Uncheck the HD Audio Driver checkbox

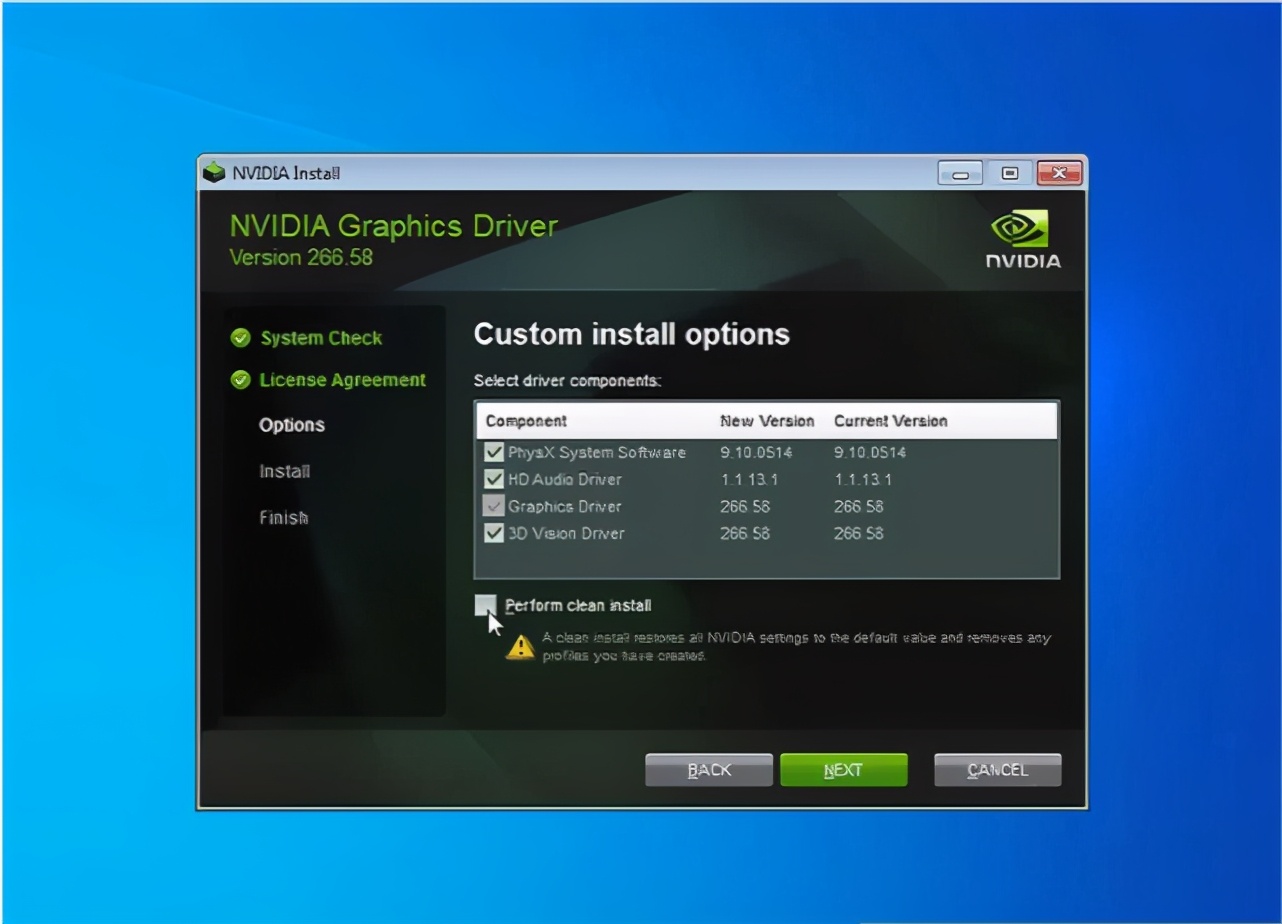(x=493, y=479)
